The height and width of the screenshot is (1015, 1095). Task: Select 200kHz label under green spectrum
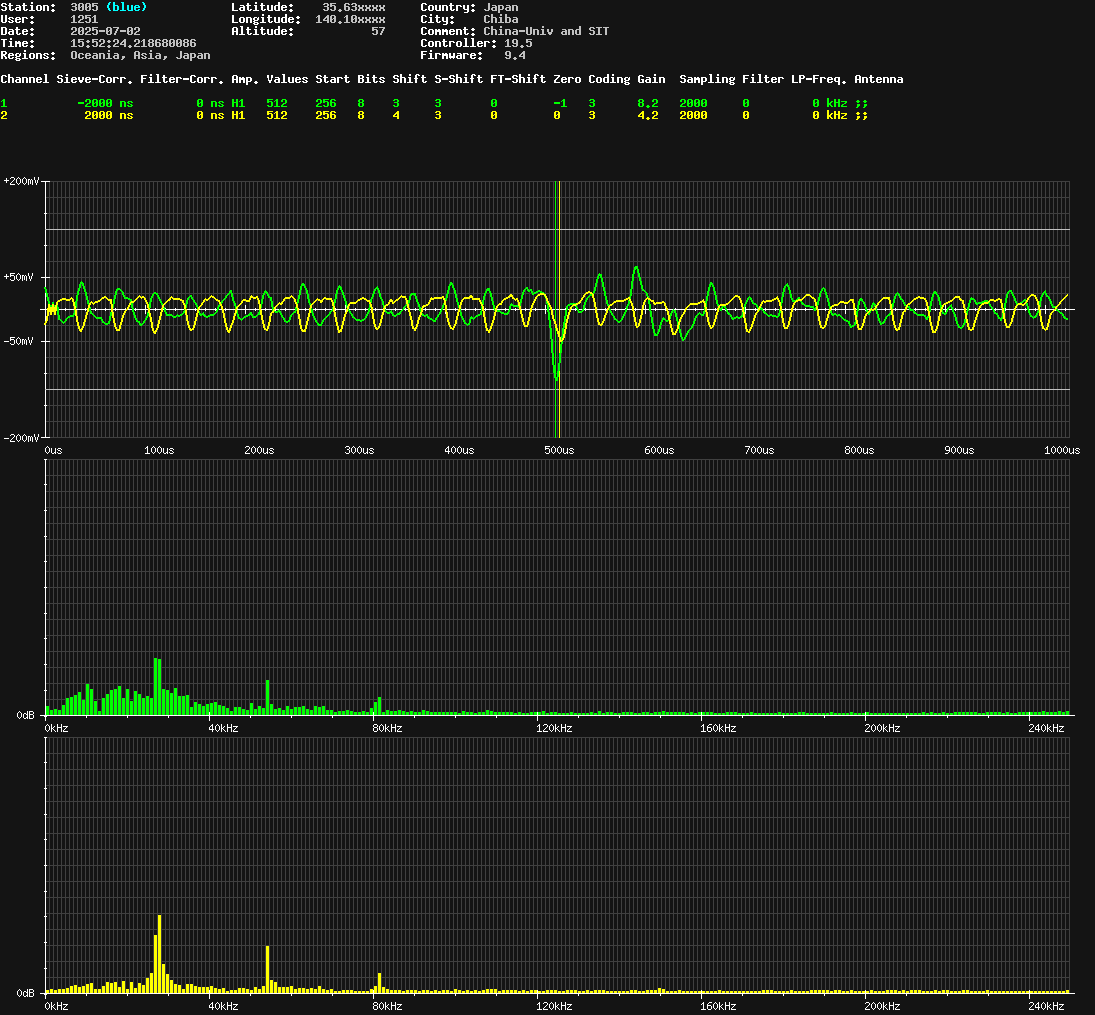882,729
